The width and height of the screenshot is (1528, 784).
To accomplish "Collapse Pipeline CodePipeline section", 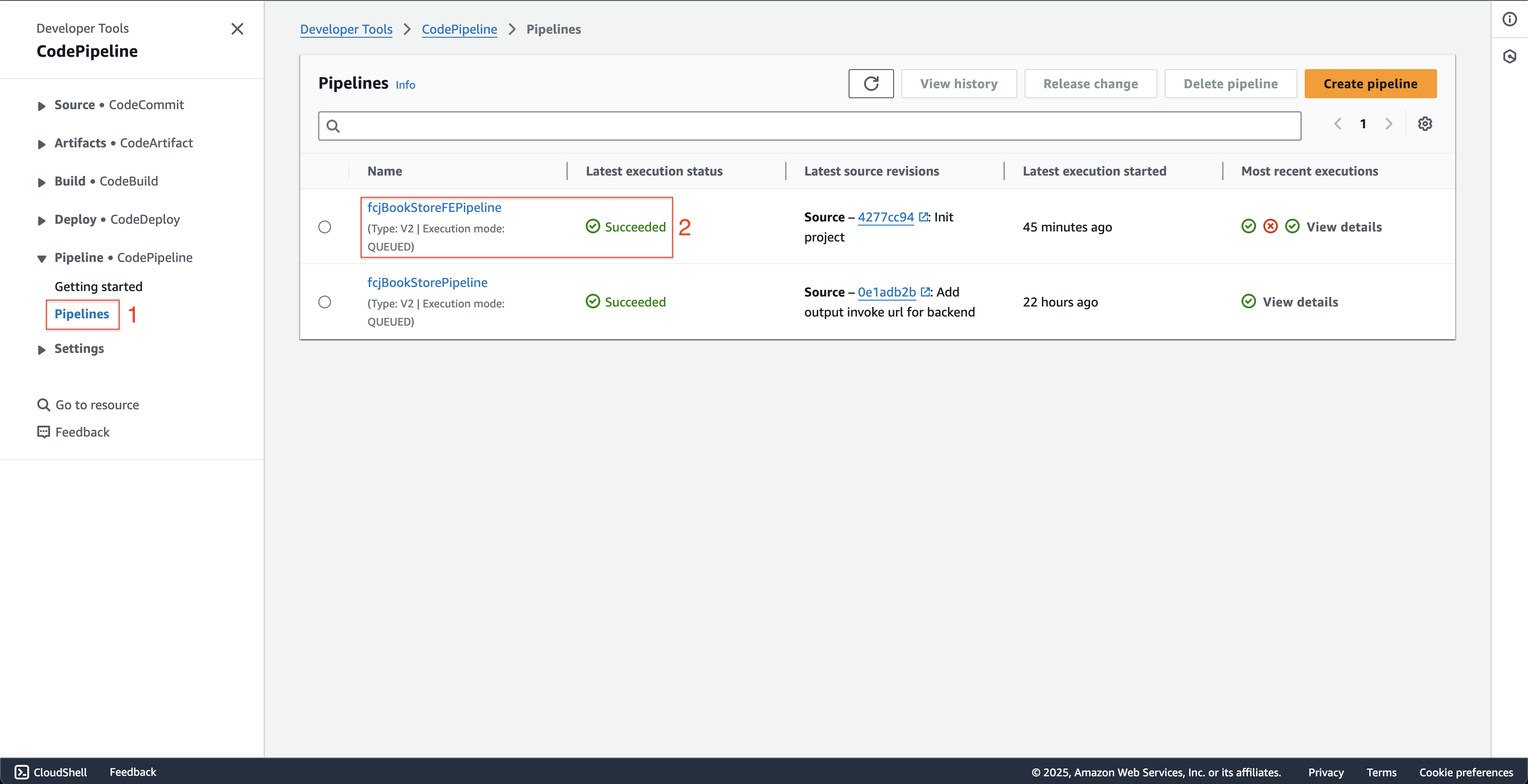I will [x=41, y=259].
